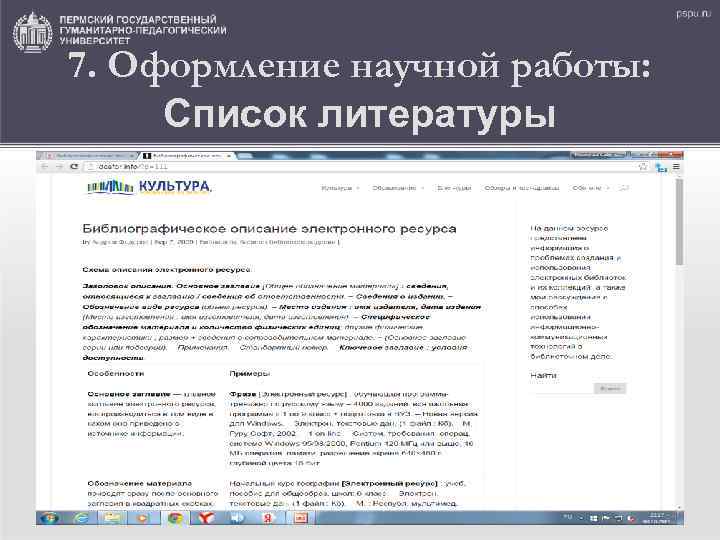Click the search submit button under Найти
The image size is (720, 540).
[610, 388]
